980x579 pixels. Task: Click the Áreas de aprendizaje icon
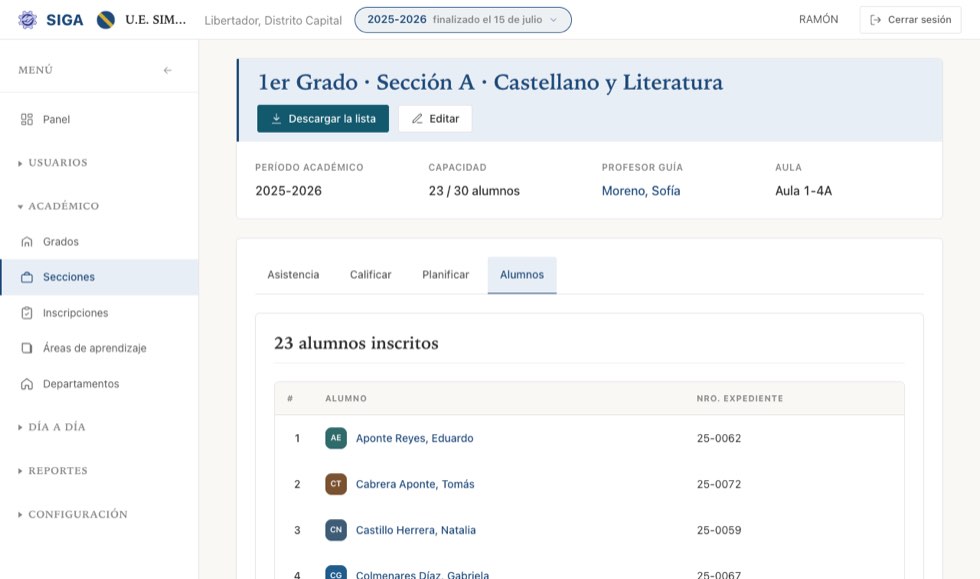pos(27,348)
